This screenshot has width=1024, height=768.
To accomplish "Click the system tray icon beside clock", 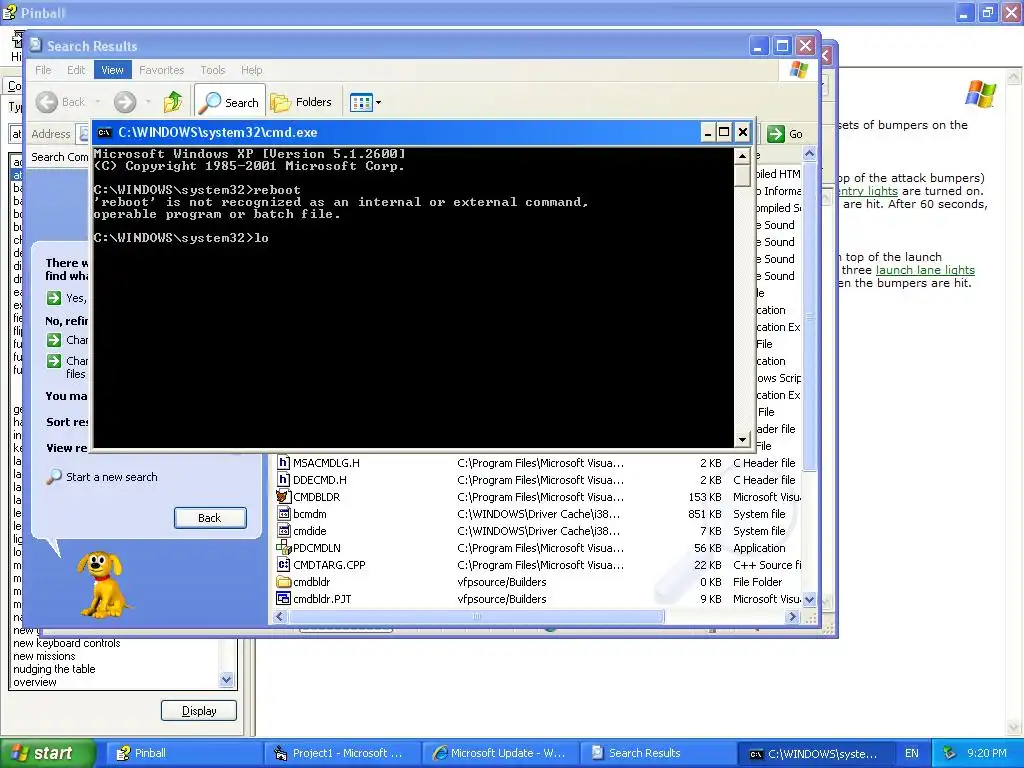I will (950, 753).
